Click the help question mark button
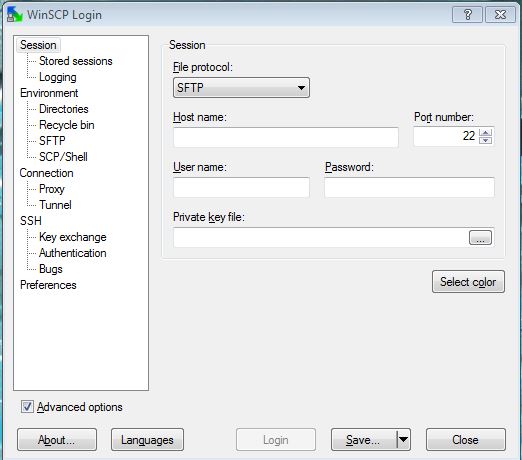This screenshot has width=522, height=460. point(467,15)
